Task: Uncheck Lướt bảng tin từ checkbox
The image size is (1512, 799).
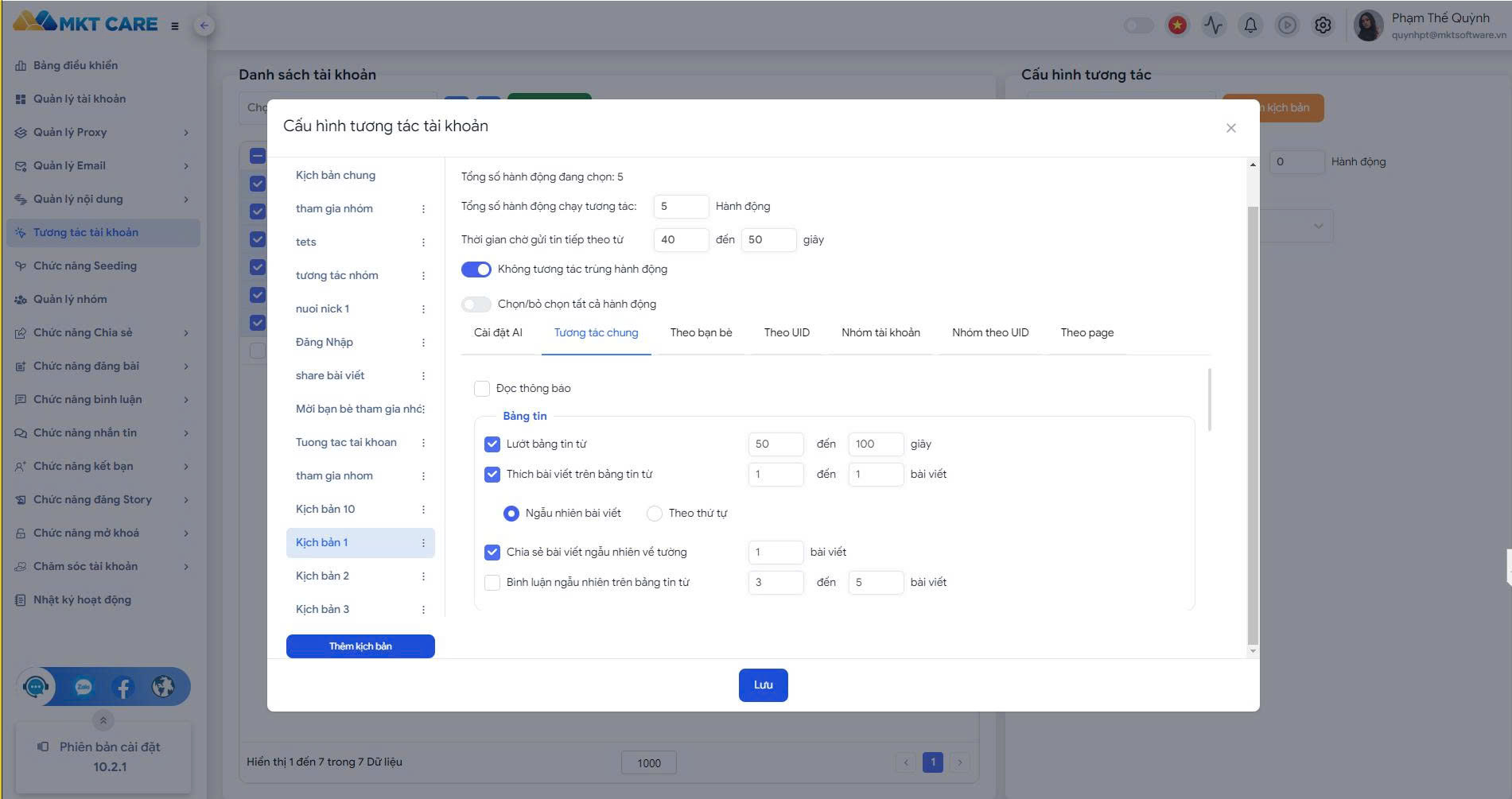Action: pos(492,444)
